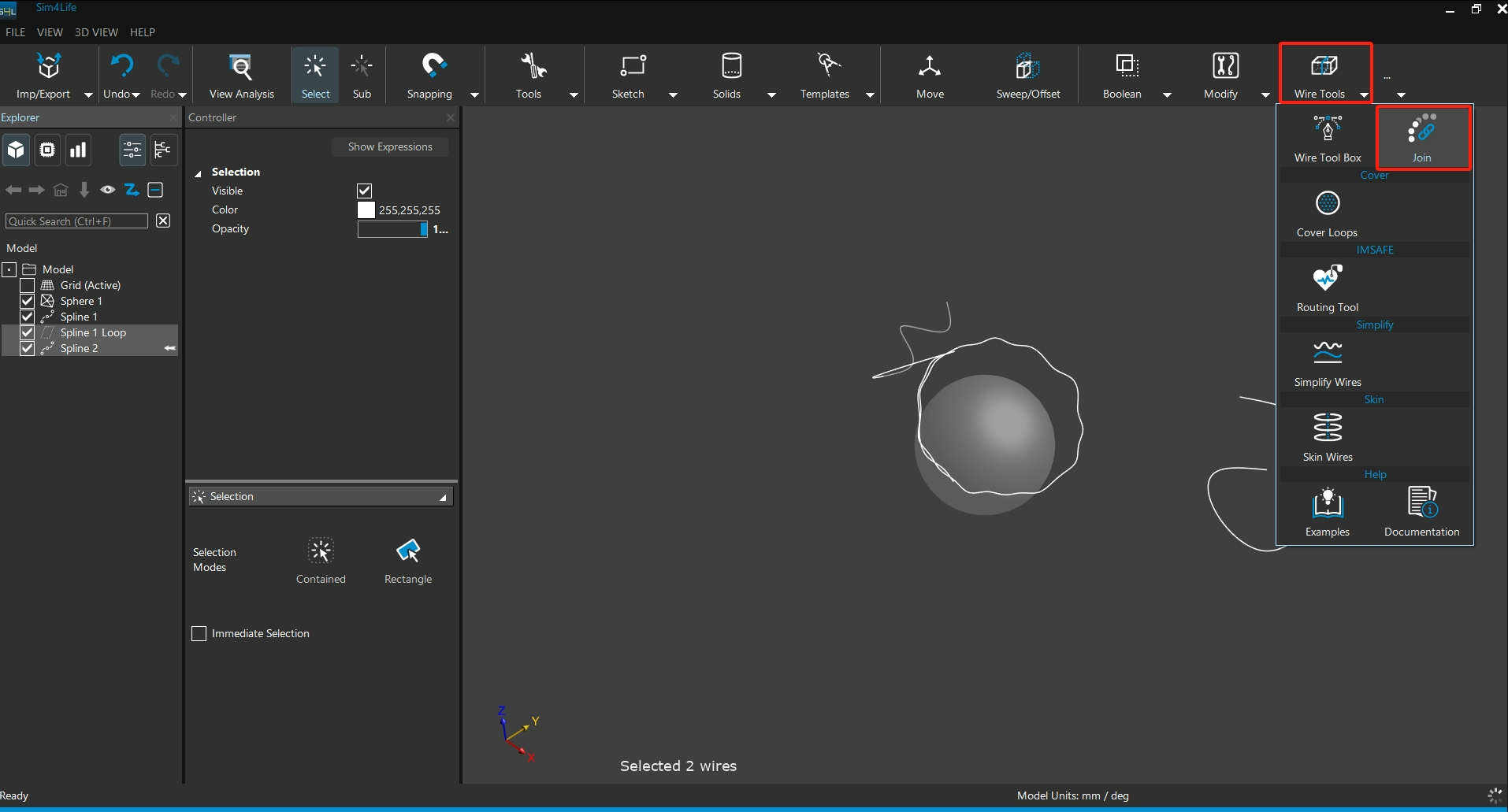Click the white Color swatch
The image size is (1508, 812).
(366, 210)
